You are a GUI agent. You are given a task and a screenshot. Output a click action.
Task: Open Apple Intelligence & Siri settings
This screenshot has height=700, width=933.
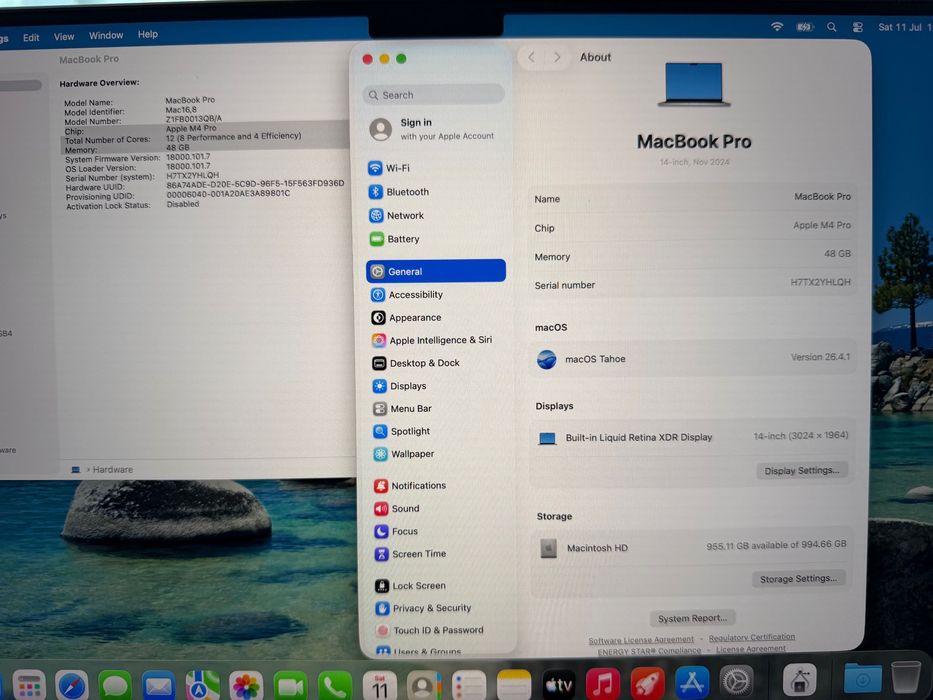point(432,340)
